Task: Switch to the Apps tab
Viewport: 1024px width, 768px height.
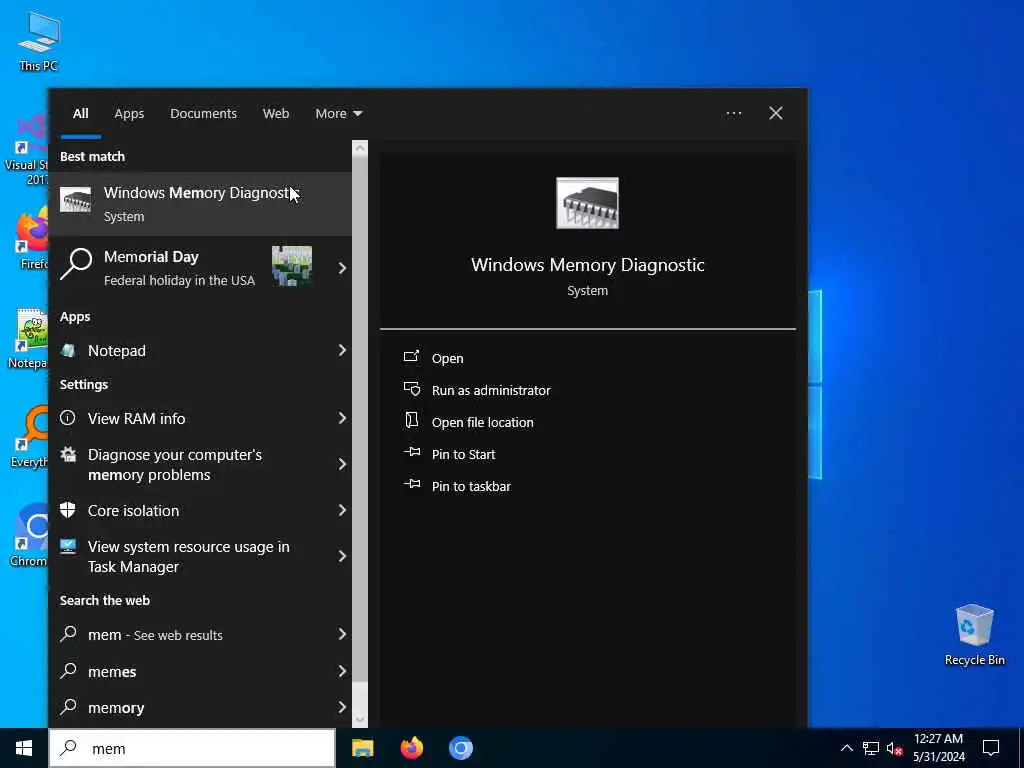Action: pos(129,114)
